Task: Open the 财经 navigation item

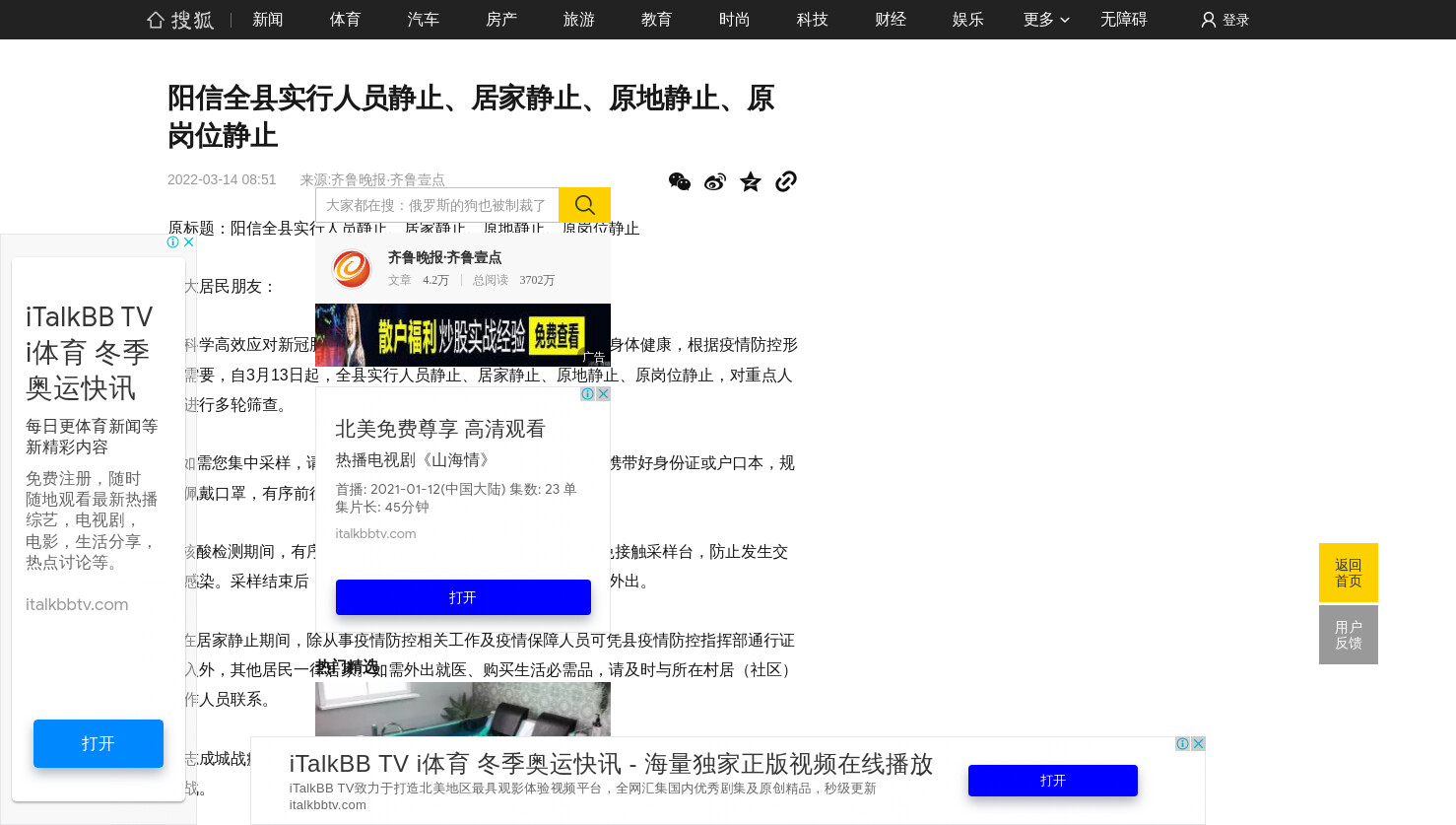Action: [x=891, y=20]
